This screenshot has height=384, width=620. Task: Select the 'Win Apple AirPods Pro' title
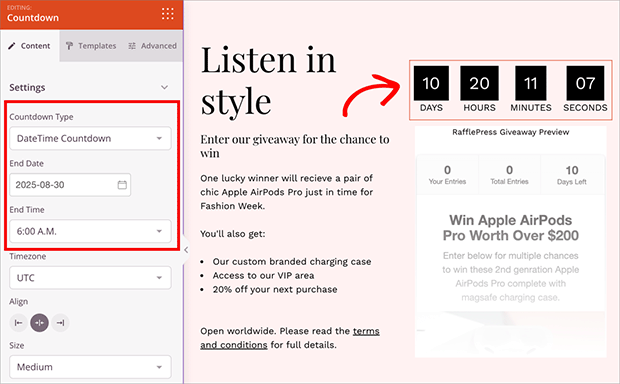coord(510,228)
